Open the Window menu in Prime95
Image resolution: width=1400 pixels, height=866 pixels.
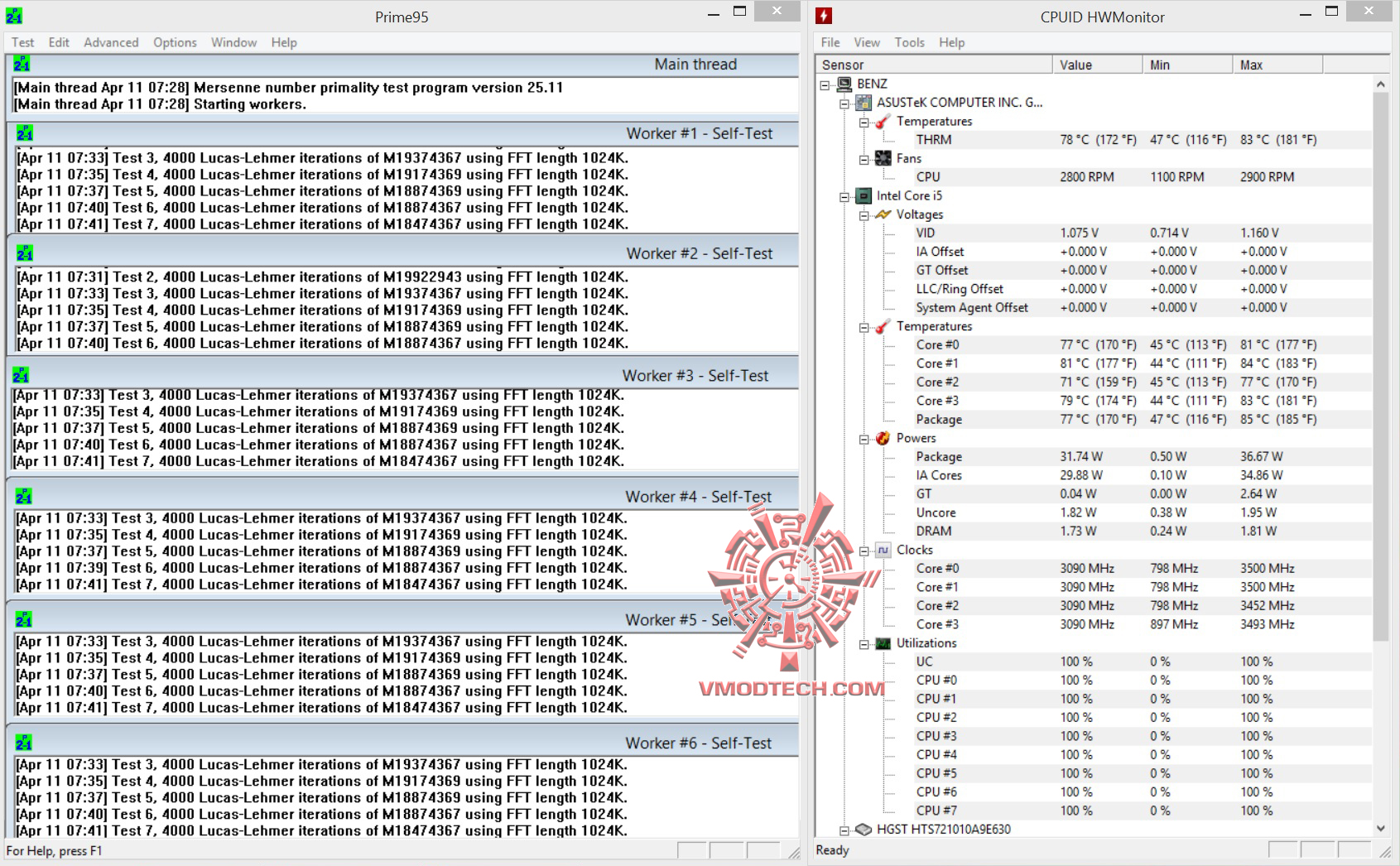tap(233, 42)
